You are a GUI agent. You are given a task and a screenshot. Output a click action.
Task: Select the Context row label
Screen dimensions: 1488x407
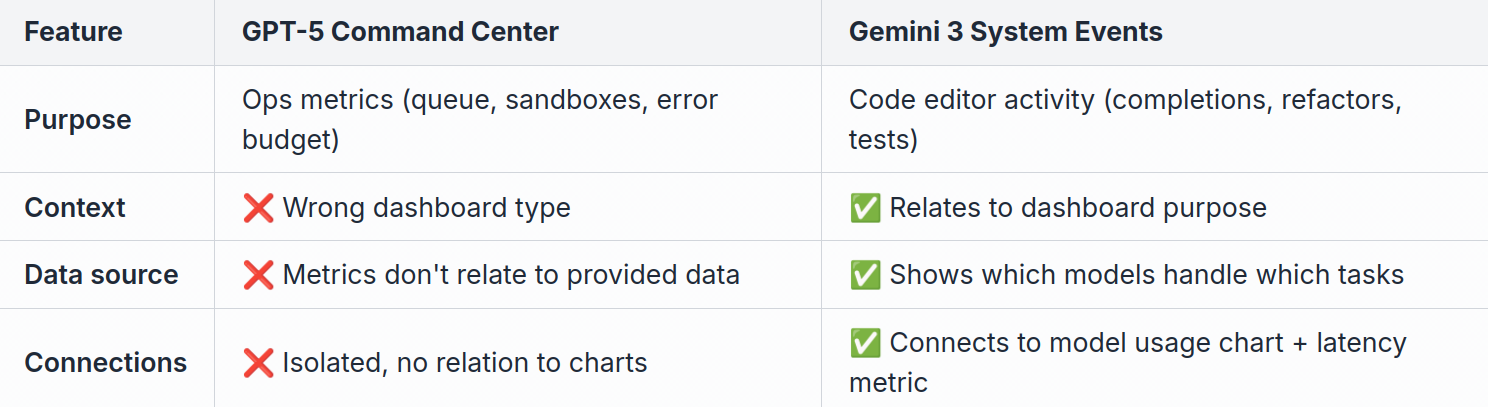tap(75, 208)
